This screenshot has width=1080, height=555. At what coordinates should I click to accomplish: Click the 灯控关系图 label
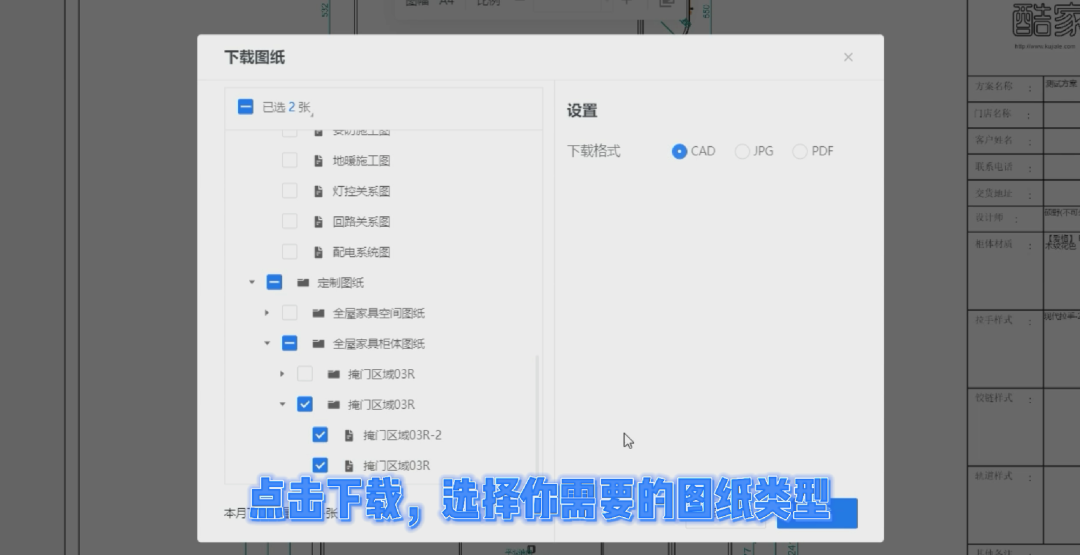(x=362, y=191)
